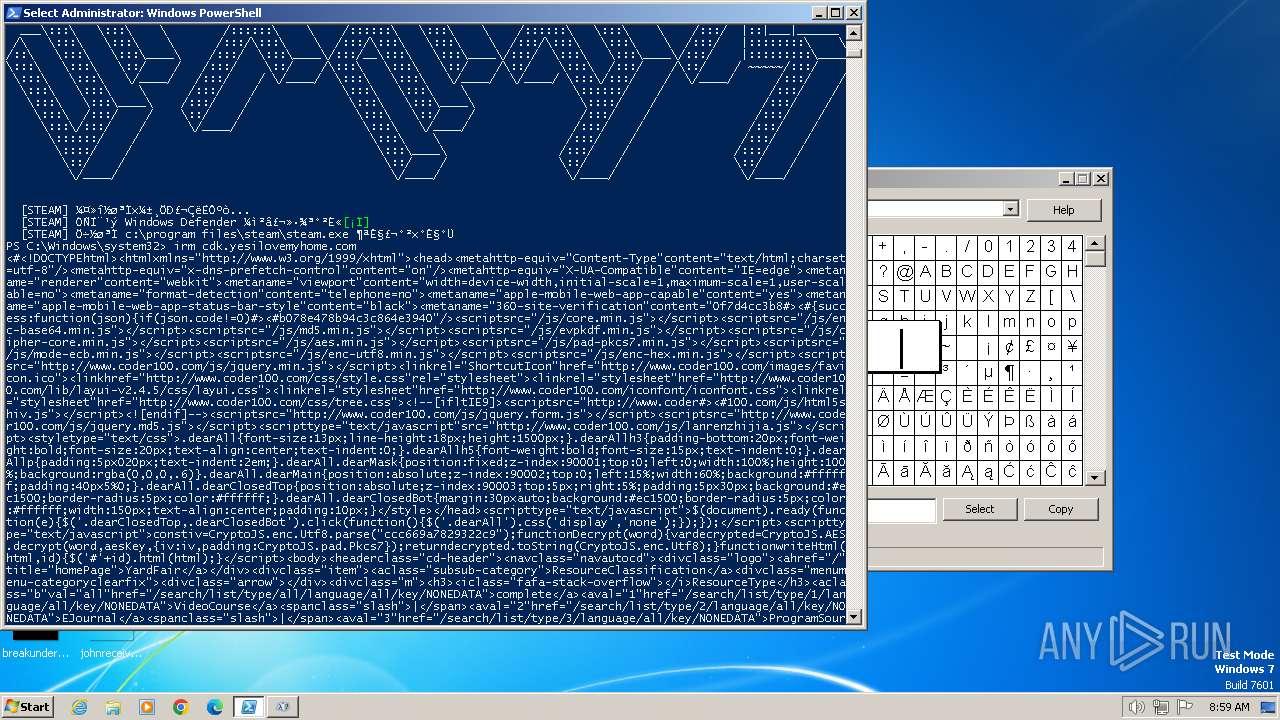Open Microsoft Edge from the taskbar
Screen dimensions: 1280x720
215,707
